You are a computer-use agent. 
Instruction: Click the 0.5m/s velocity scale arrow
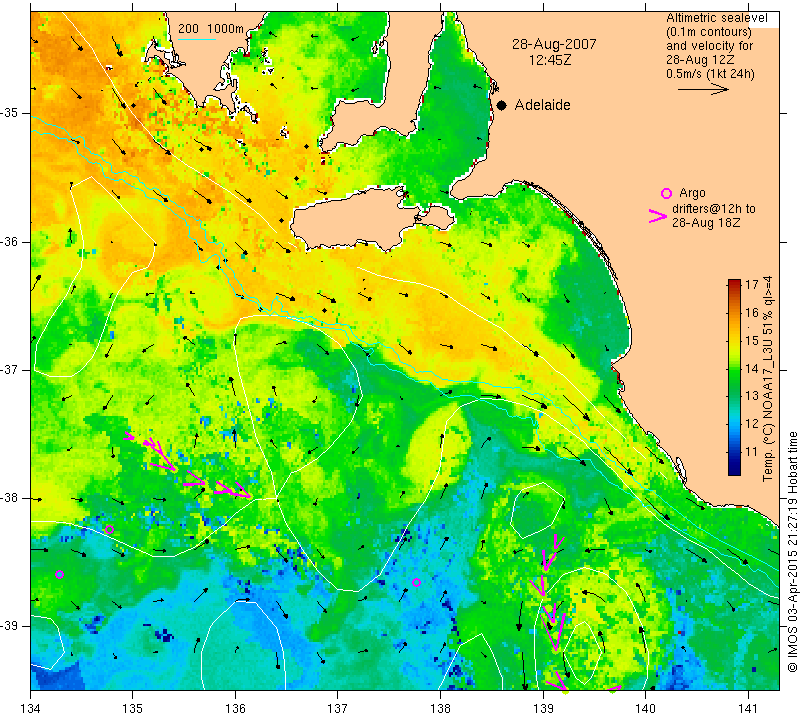[x=703, y=89]
